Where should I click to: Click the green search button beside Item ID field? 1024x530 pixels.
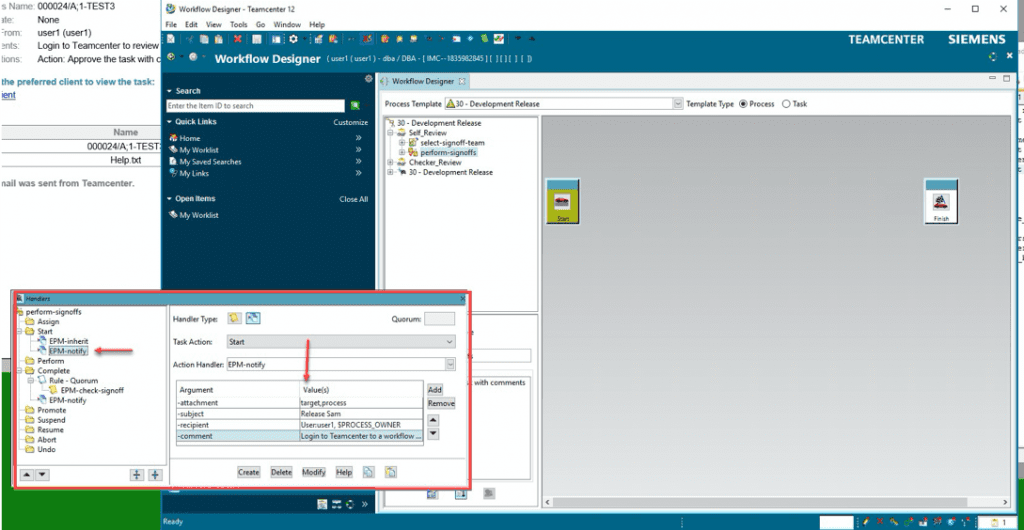(355, 105)
